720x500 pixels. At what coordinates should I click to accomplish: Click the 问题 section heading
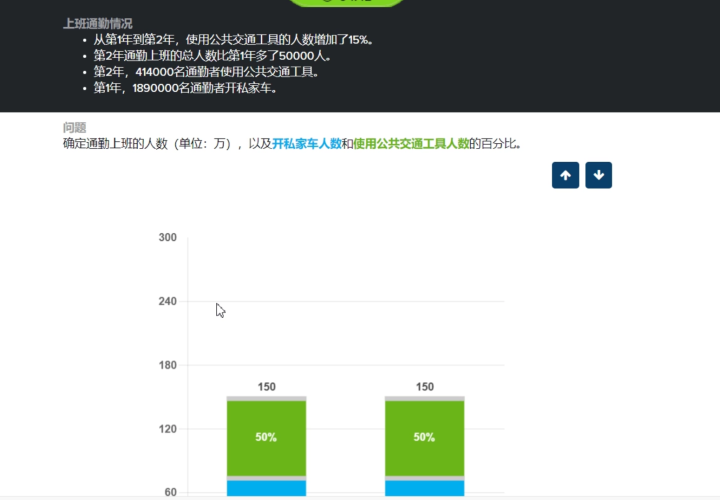pyautogui.click(x=74, y=128)
